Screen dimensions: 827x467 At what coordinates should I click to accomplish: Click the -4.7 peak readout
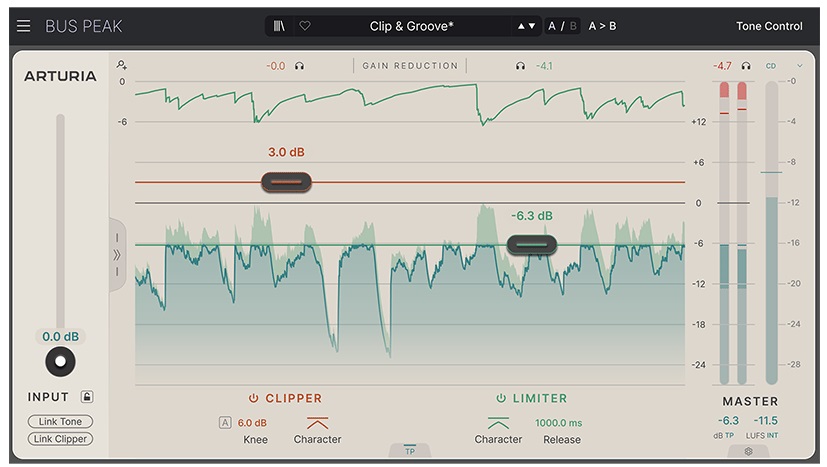722,66
